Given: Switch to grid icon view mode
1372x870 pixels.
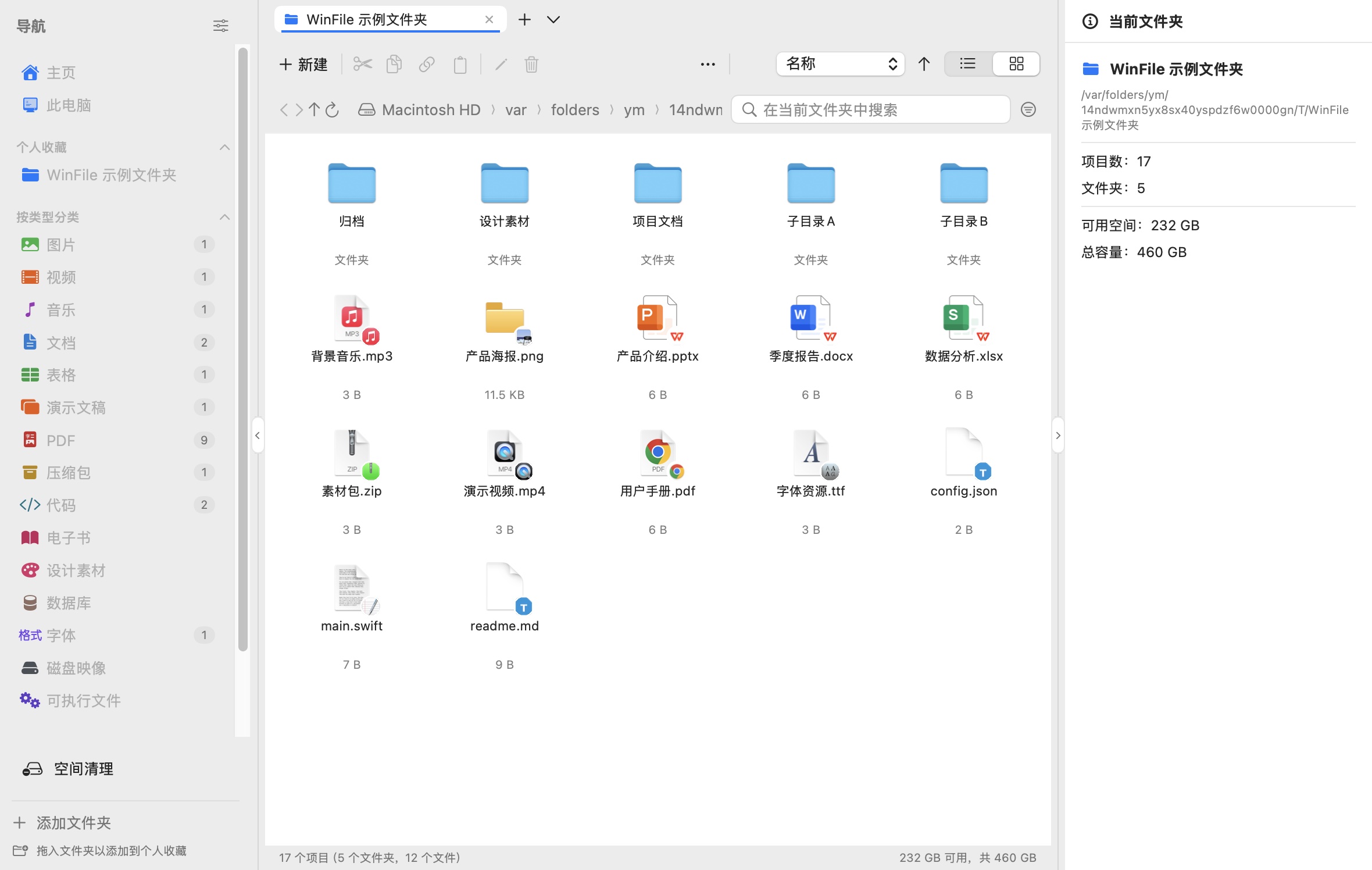Looking at the screenshot, I should 1016,64.
